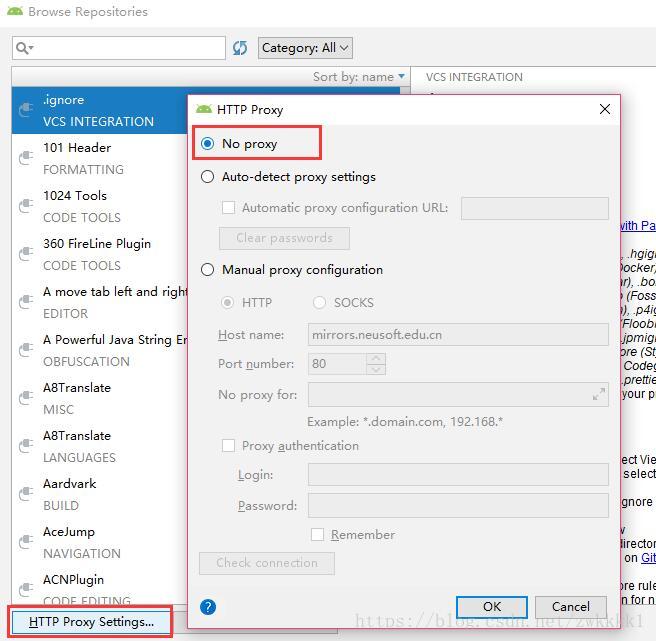656x641 pixels.
Task: Click the Aardvark plugin icon
Action: (26, 494)
